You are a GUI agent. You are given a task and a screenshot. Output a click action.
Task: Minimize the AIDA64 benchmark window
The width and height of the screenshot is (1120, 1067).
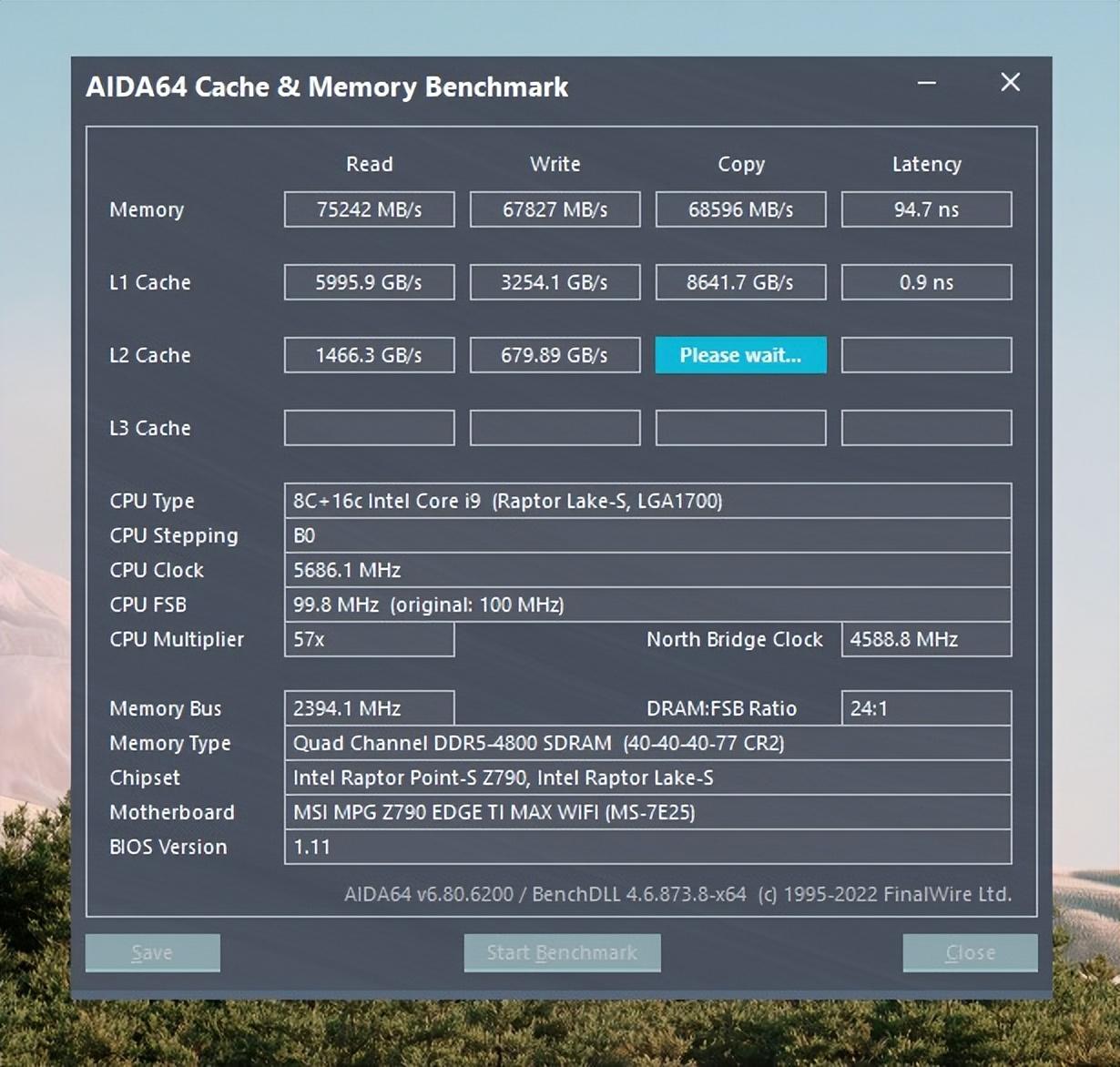(x=927, y=83)
